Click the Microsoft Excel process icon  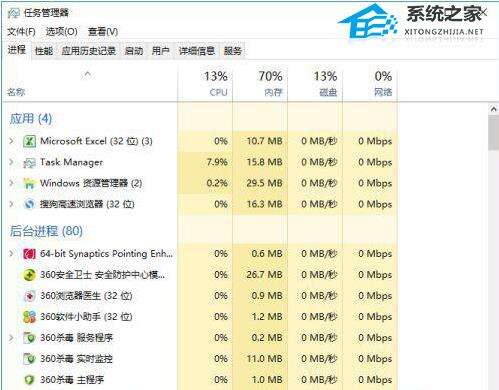coord(29,141)
